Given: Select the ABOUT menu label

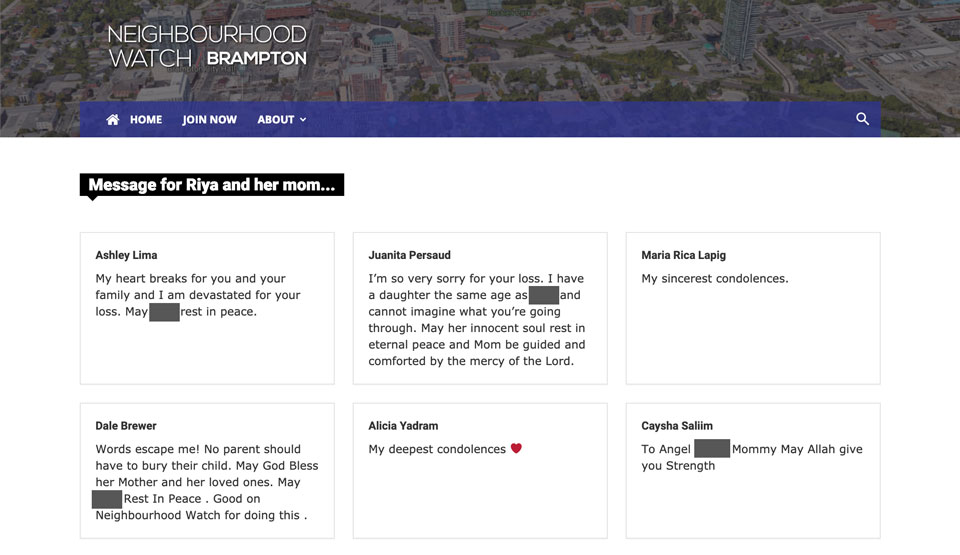Looking at the screenshot, I should (275, 120).
